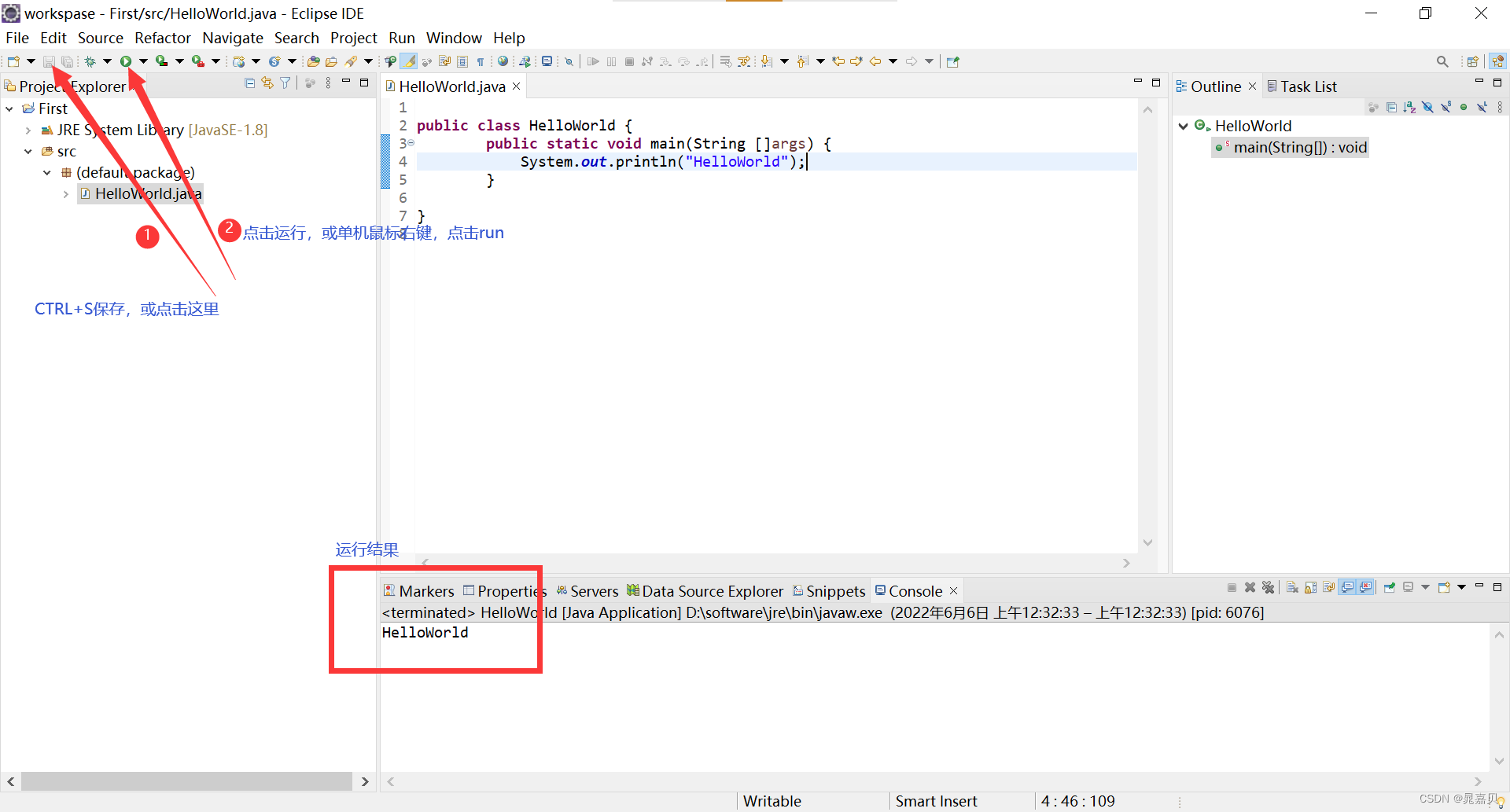
Task: Close the HelloWorld.java editor tab
Action: (x=517, y=86)
